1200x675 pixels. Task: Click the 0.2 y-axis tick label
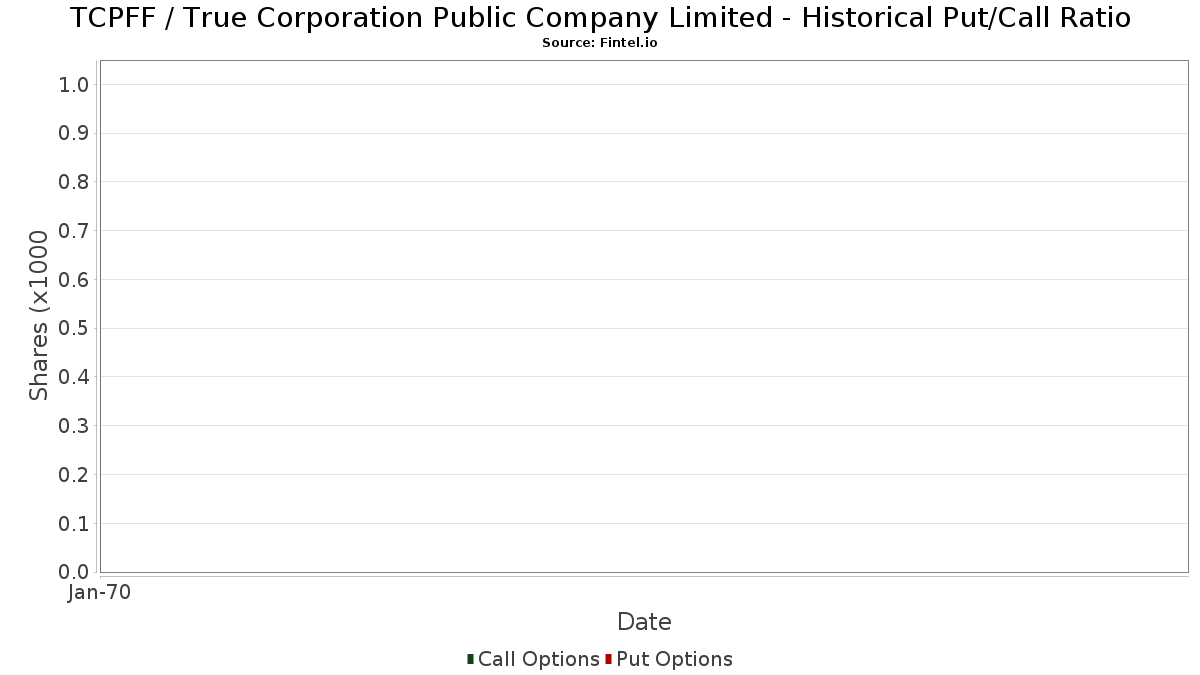[x=74, y=475]
